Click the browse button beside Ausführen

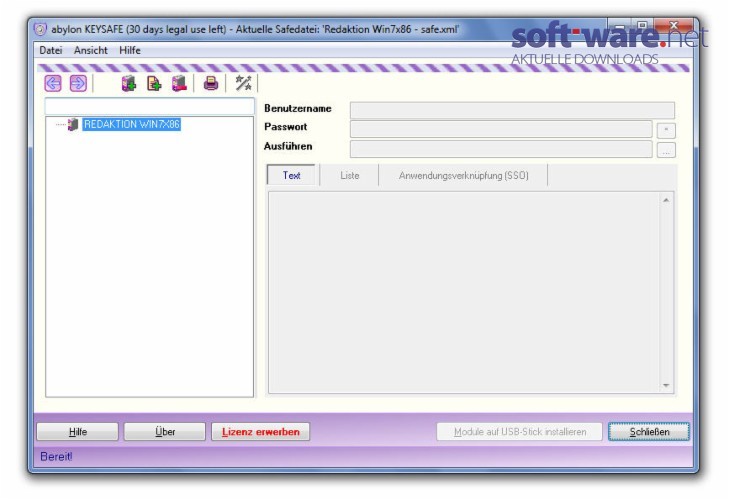pyautogui.click(x=666, y=150)
